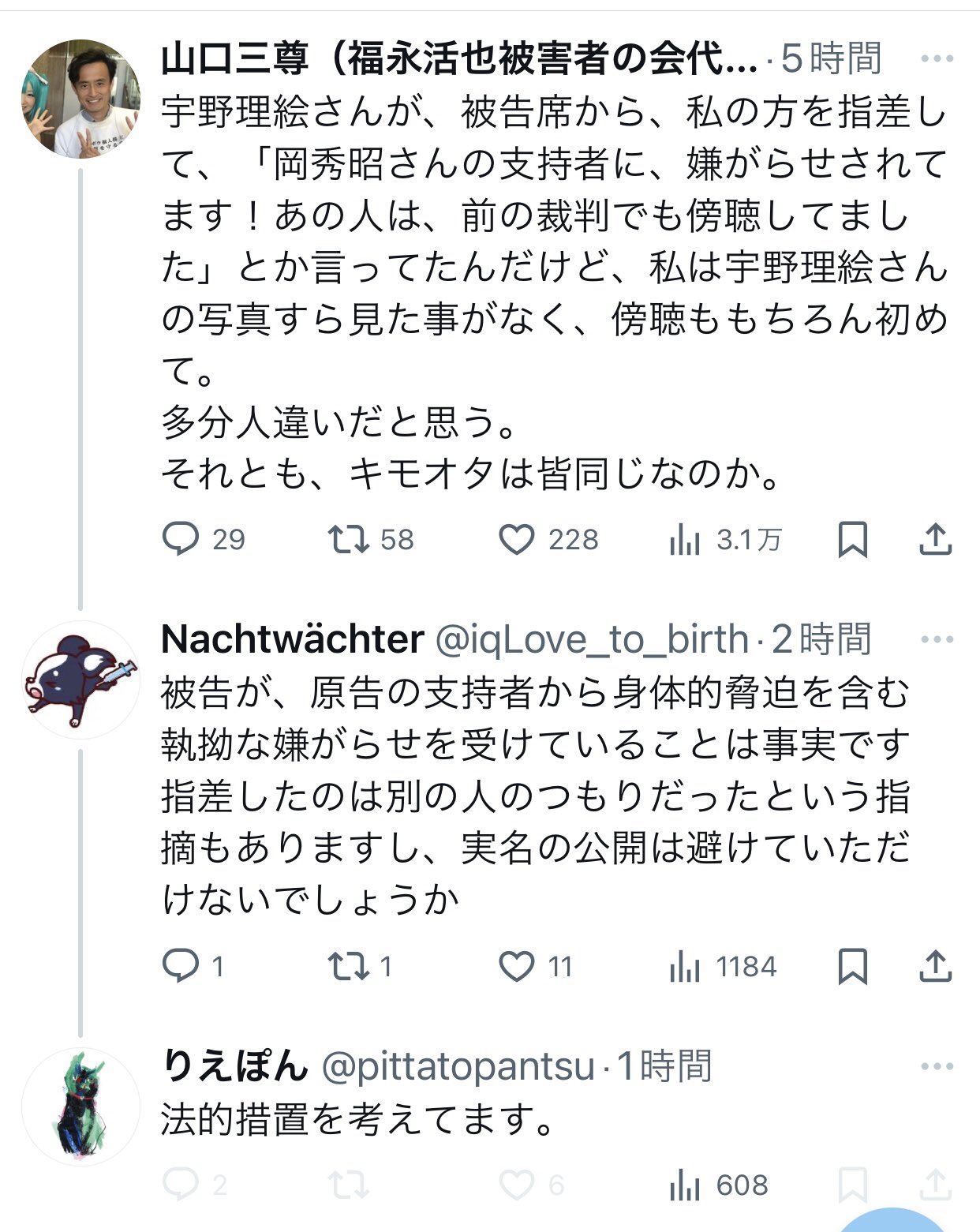This screenshot has width=980, height=1232.
Task: Bookmark Nachtwächter's tweet
Action: click(x=852, y=966)
